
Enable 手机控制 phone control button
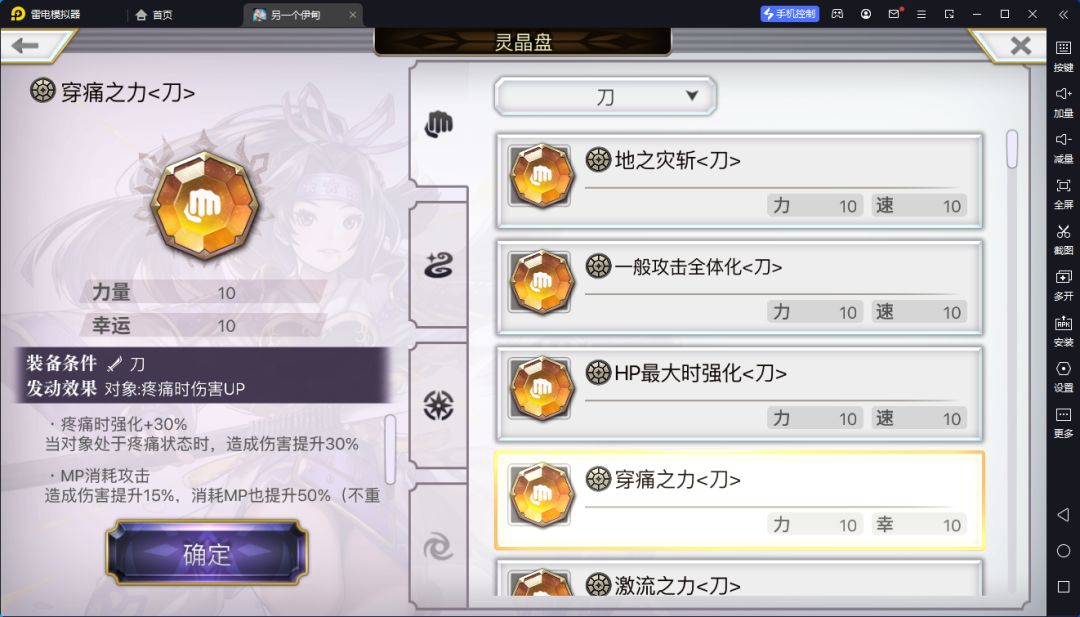point(789,14)
